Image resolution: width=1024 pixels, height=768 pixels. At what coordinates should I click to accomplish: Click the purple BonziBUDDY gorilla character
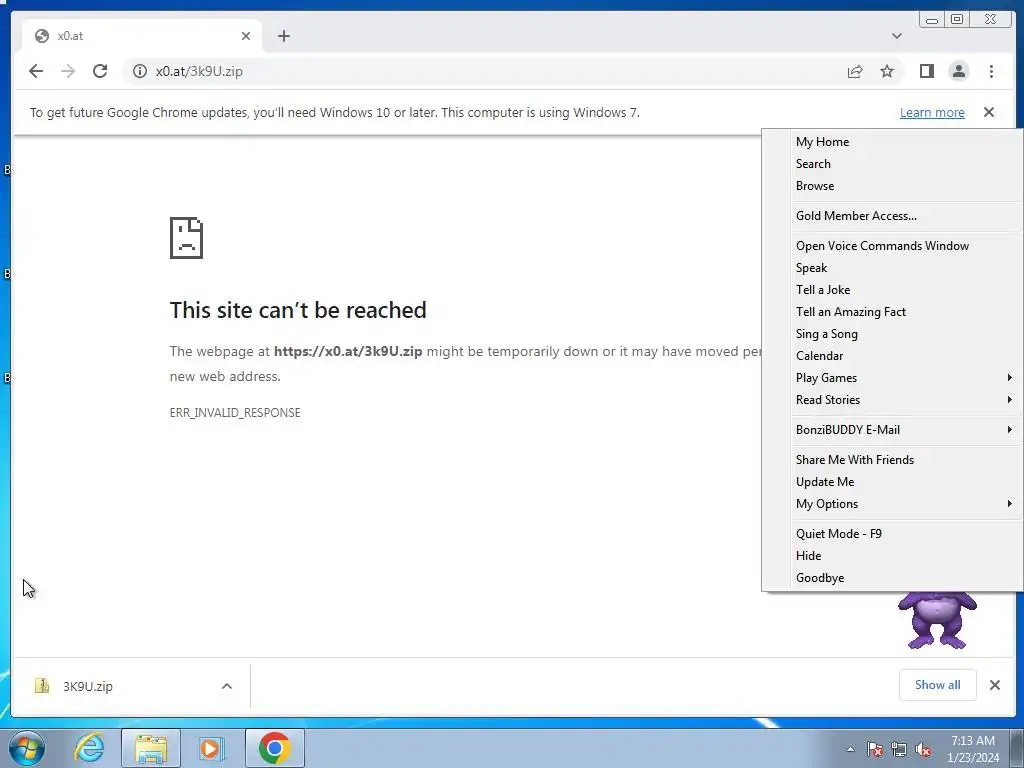coord(937,620)
